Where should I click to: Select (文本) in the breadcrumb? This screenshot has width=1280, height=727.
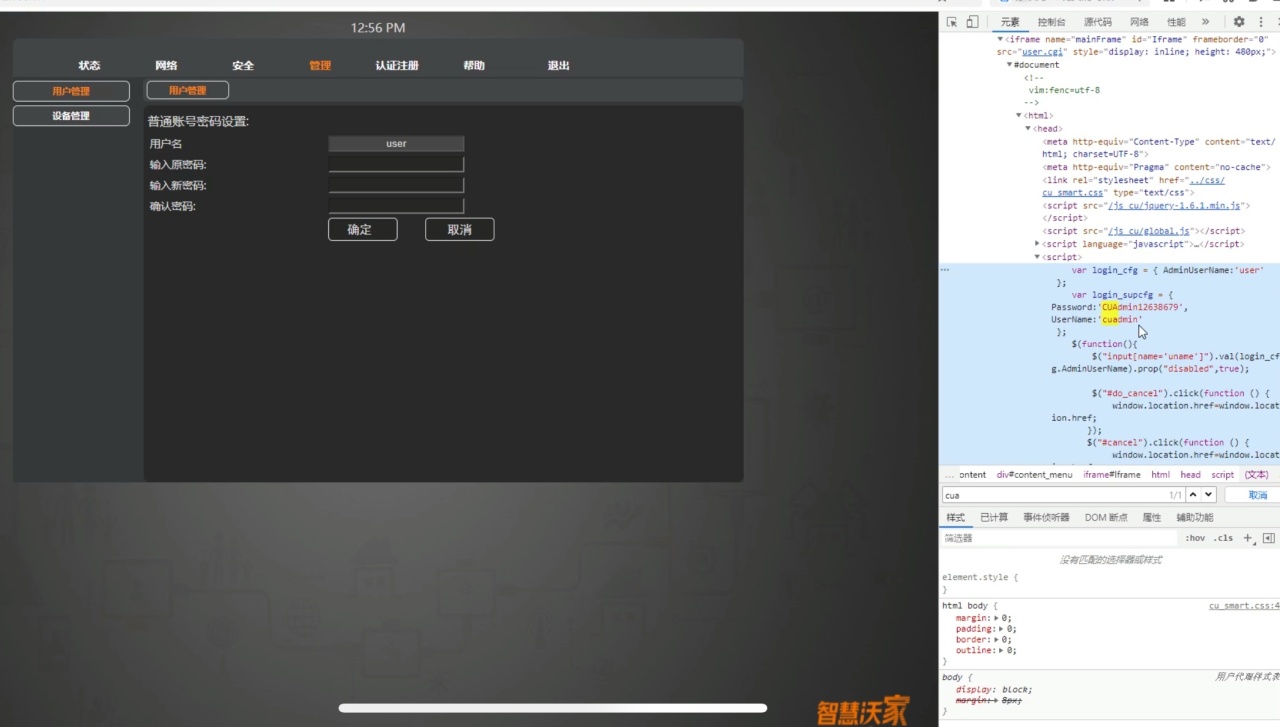1256,475
